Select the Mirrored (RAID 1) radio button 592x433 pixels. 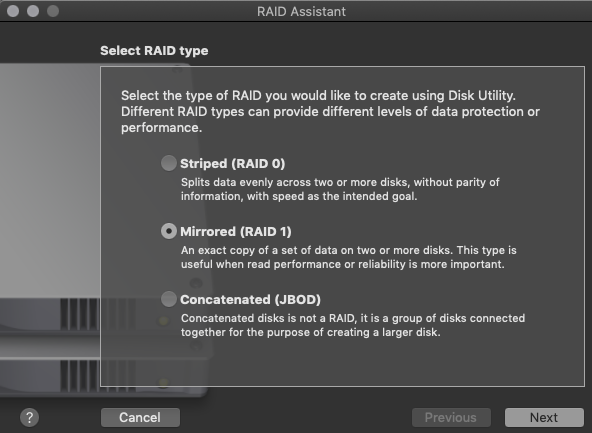point(168,231)
